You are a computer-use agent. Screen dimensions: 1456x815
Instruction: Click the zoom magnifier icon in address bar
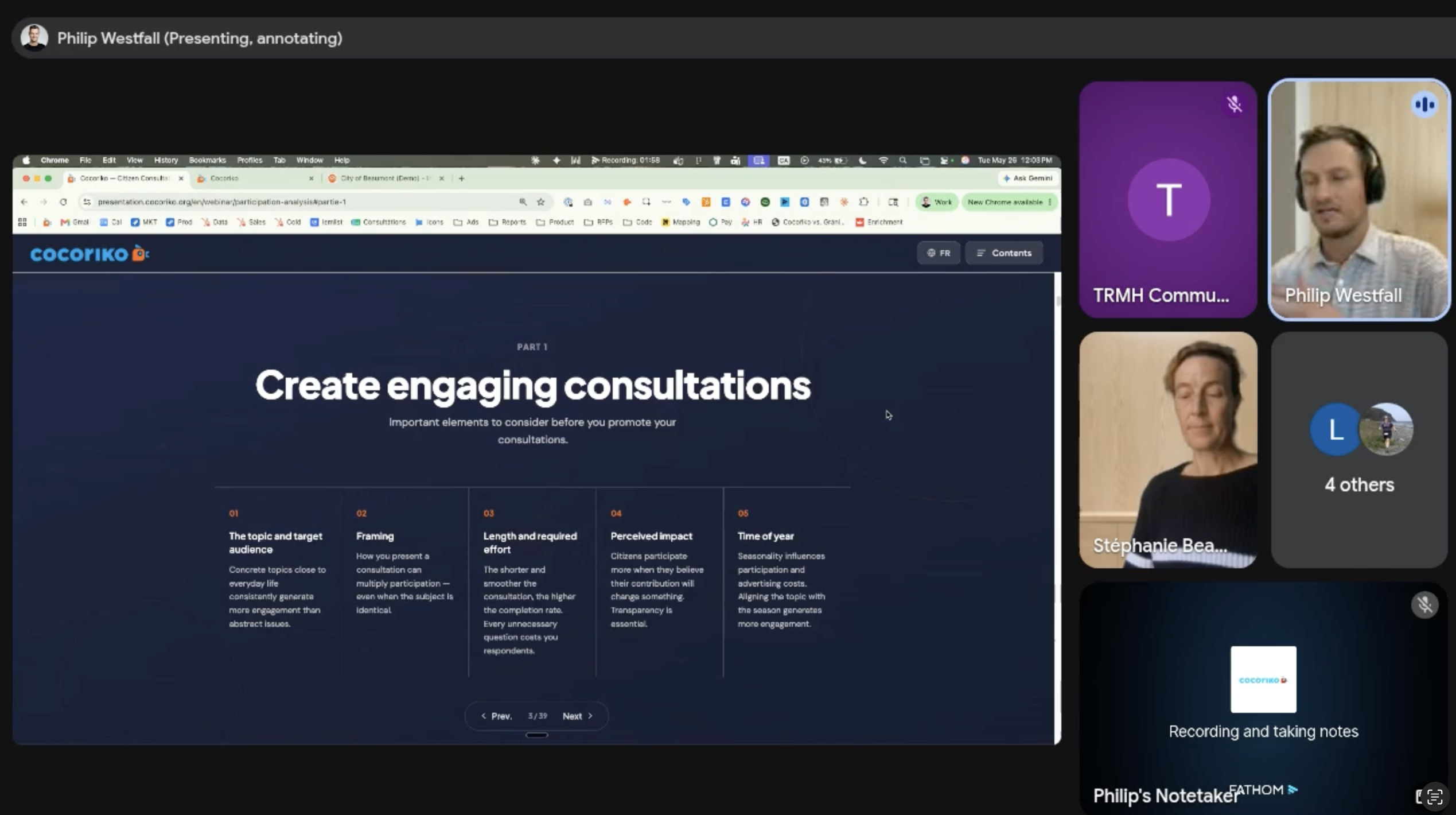[523, 202]
